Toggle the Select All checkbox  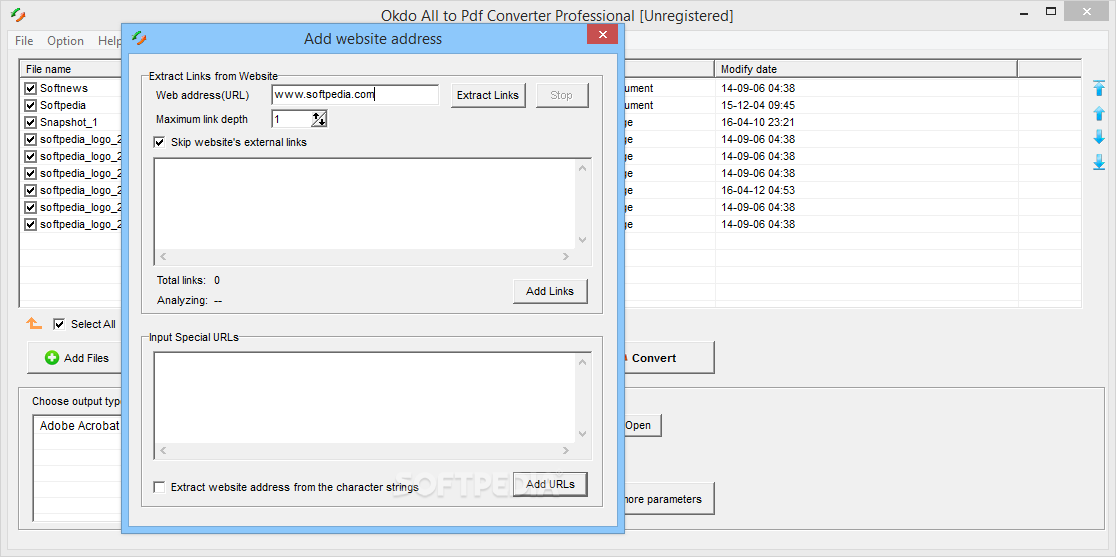(x=60, y=324)
